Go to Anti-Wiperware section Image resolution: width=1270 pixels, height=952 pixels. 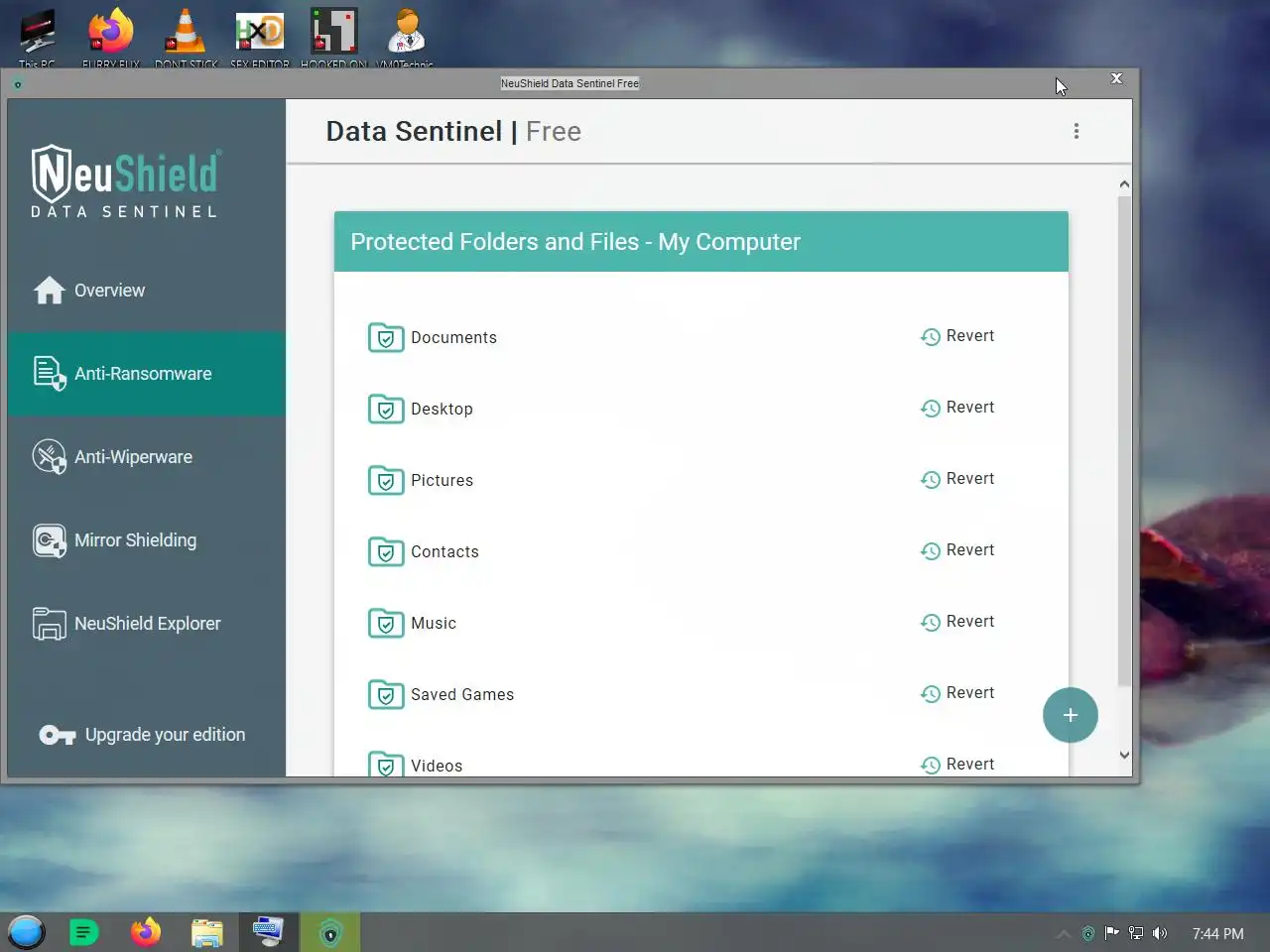146,457
